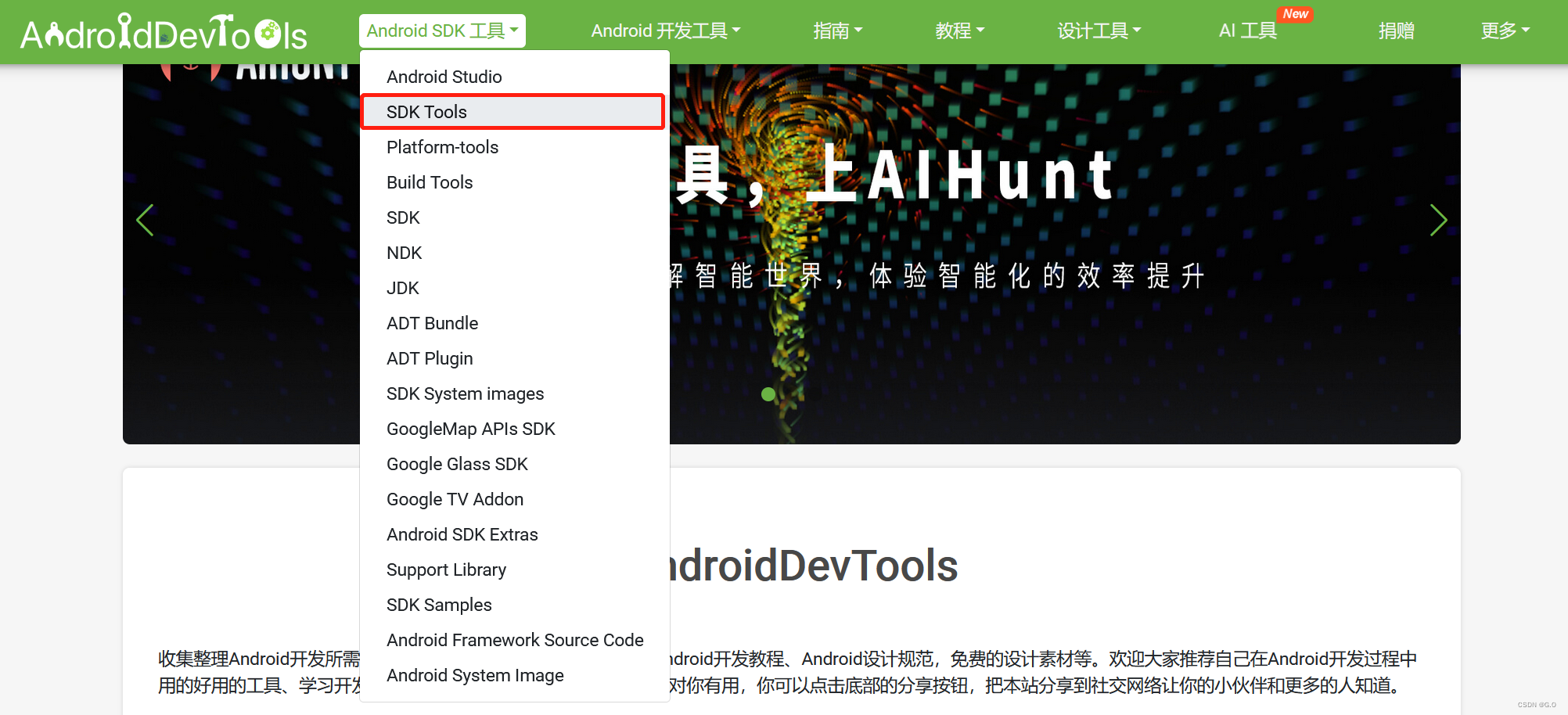Image resolution: width=1568 pixels, height=715 pixels.
Task: Expand the 更多 dropdown menu
Action: click(1505, 31)
